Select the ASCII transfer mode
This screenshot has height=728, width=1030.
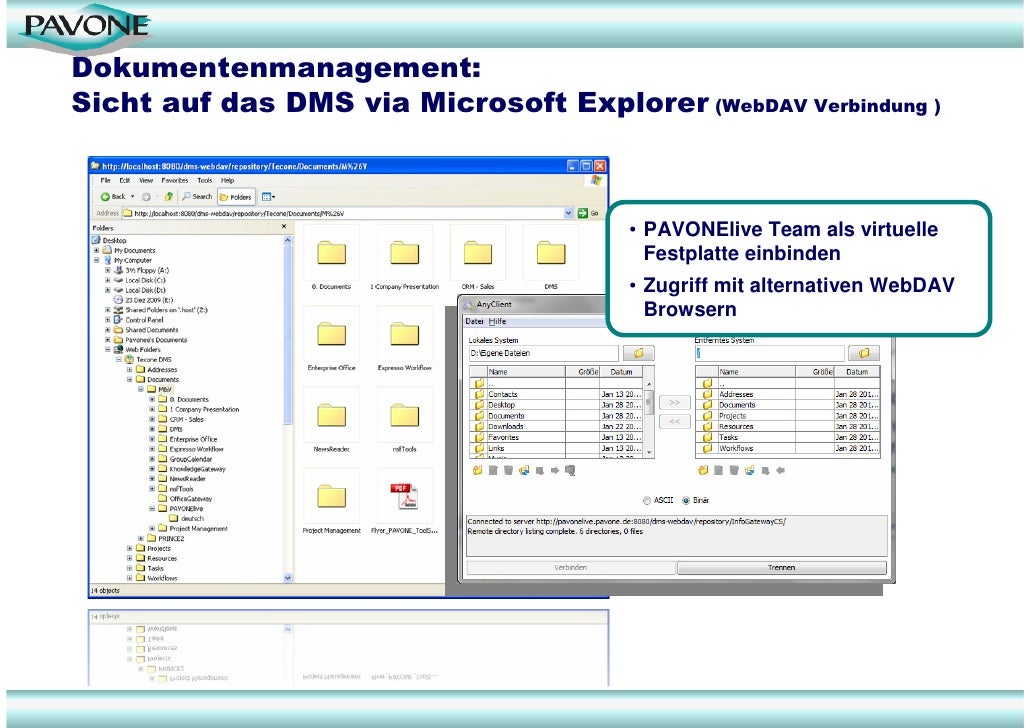point(658,500)
